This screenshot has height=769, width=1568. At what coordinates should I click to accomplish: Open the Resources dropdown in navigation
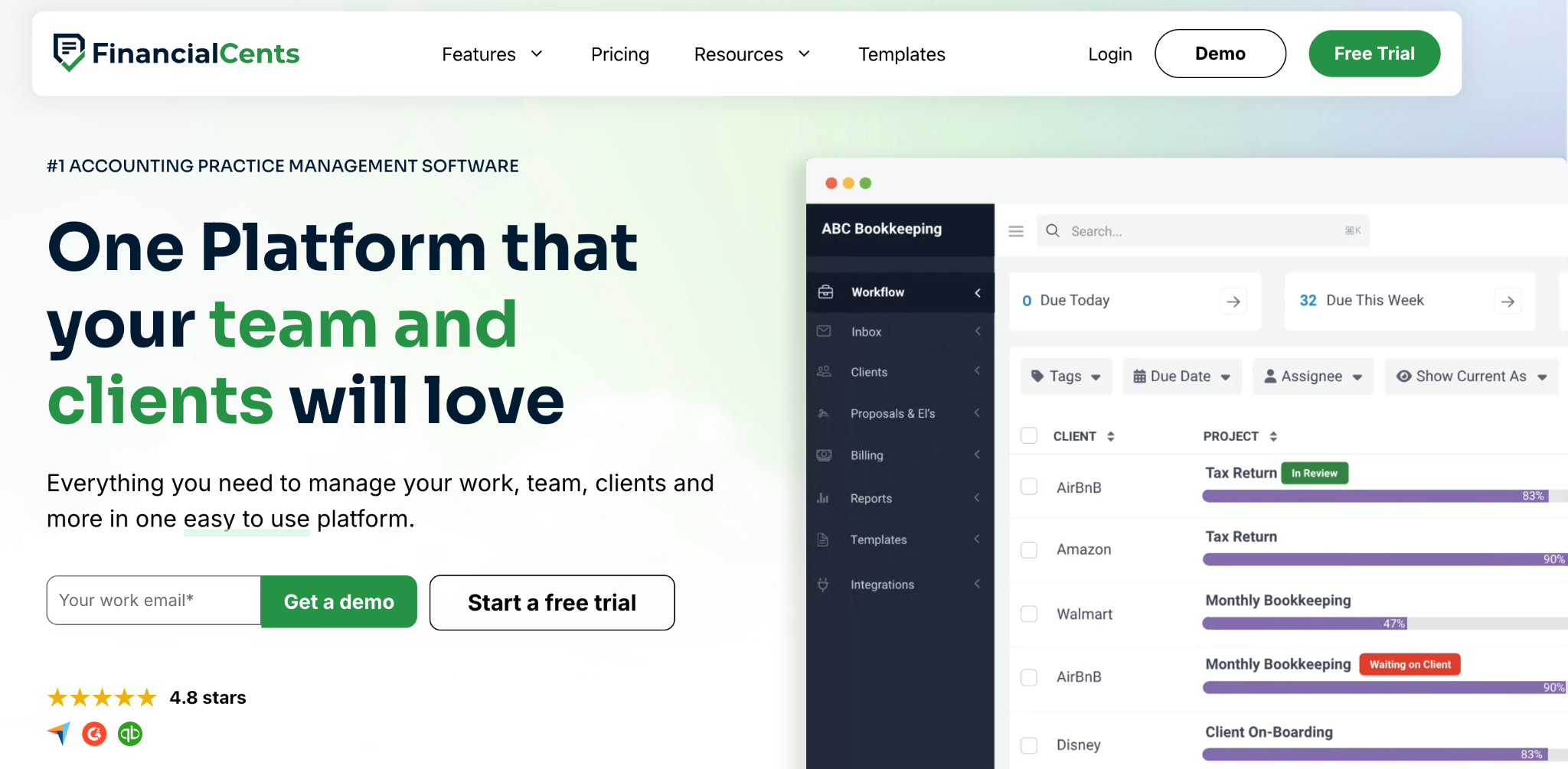point(752,54)
